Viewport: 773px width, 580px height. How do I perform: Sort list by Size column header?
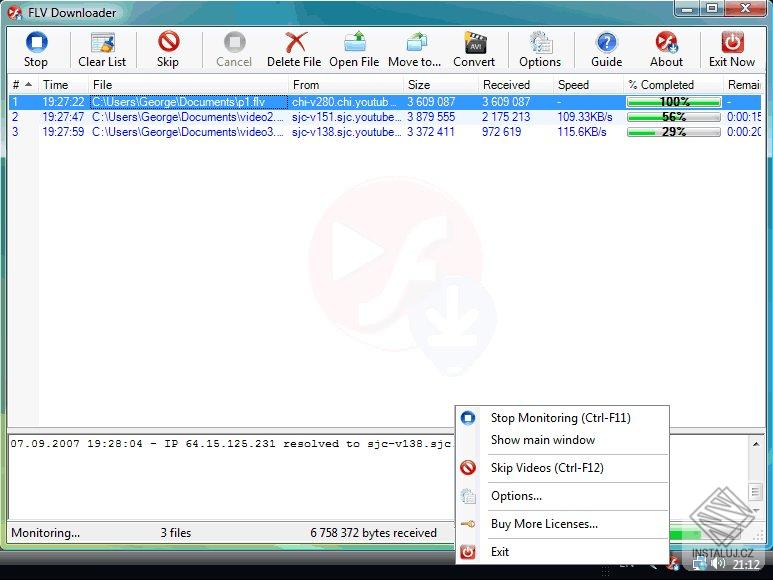[x=441, y=85]
